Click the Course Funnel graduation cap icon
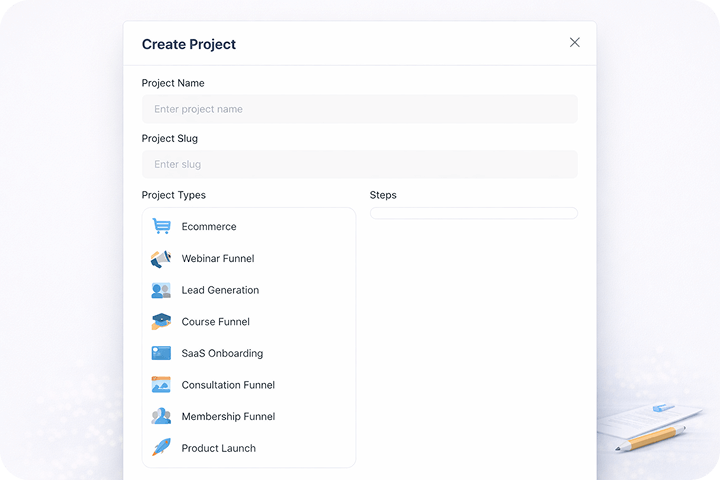This screenshot has height=480, width=720. tap(161, 322)
